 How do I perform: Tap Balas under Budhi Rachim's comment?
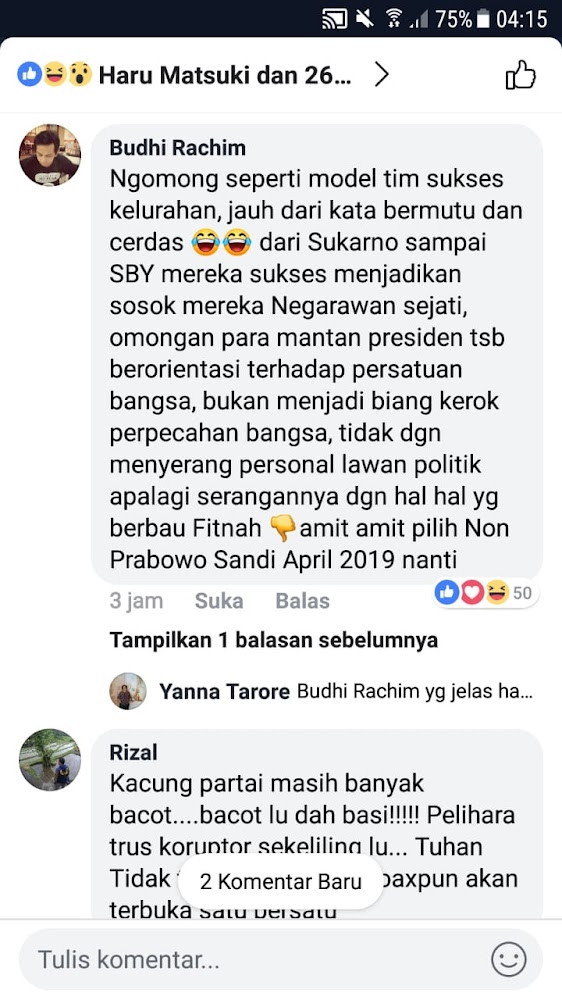point(302,601)
